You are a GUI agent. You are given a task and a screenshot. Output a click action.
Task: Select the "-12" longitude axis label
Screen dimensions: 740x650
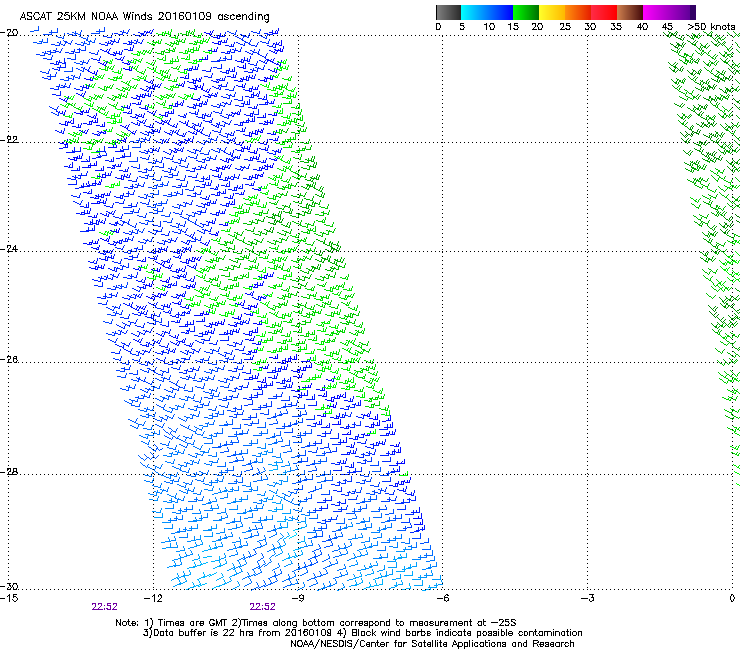pyautogui.click(x=153, y=599)
